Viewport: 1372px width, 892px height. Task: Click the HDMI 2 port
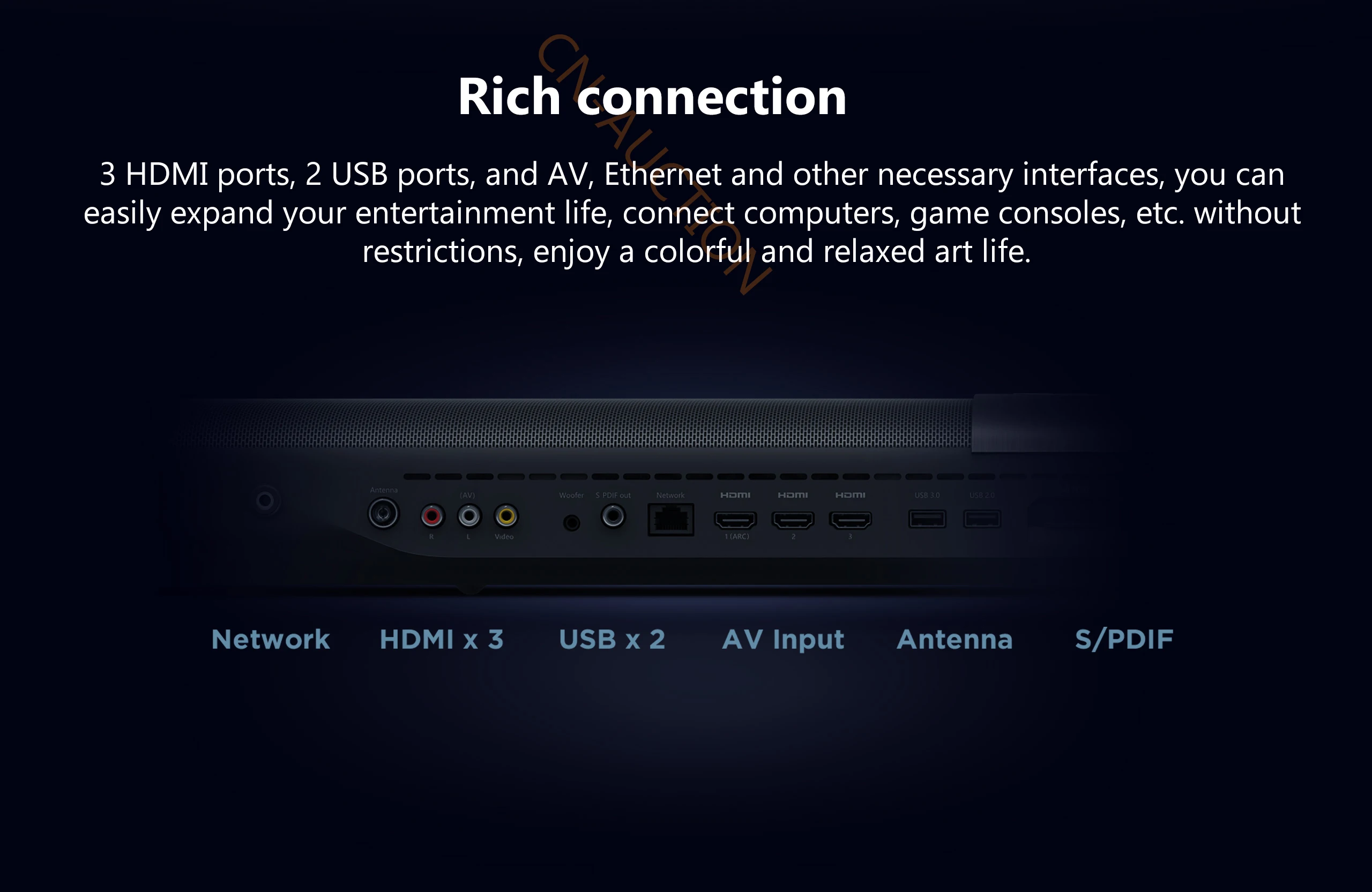point(793,520)
